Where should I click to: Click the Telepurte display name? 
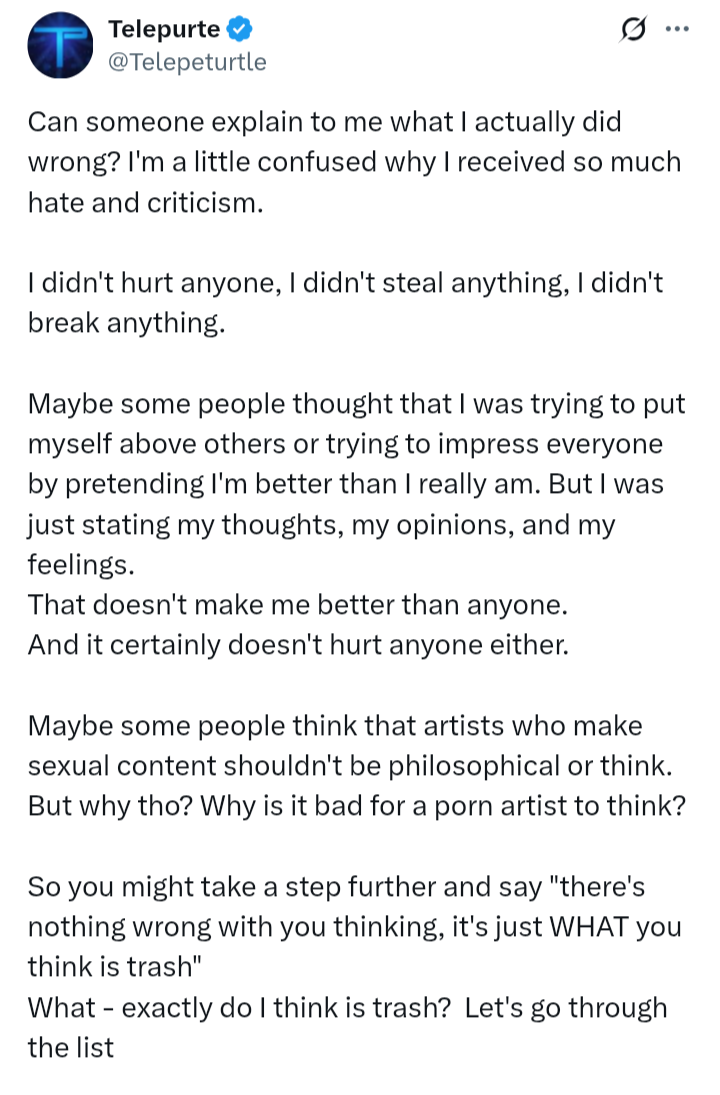164,29
